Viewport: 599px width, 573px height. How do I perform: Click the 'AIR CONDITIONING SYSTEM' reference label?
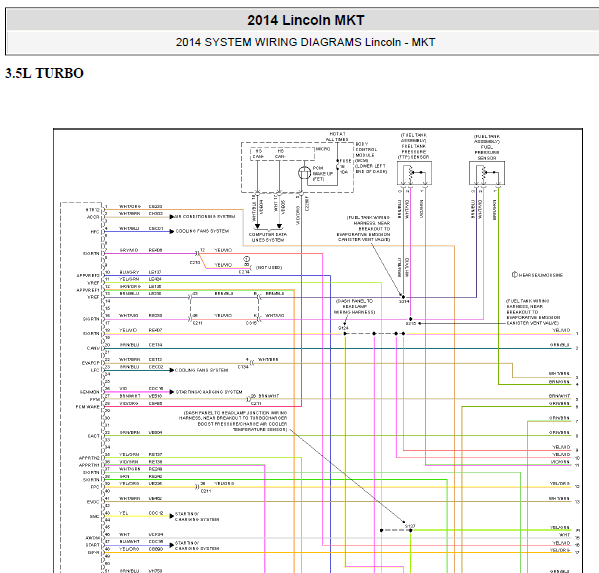pos(205,217)
